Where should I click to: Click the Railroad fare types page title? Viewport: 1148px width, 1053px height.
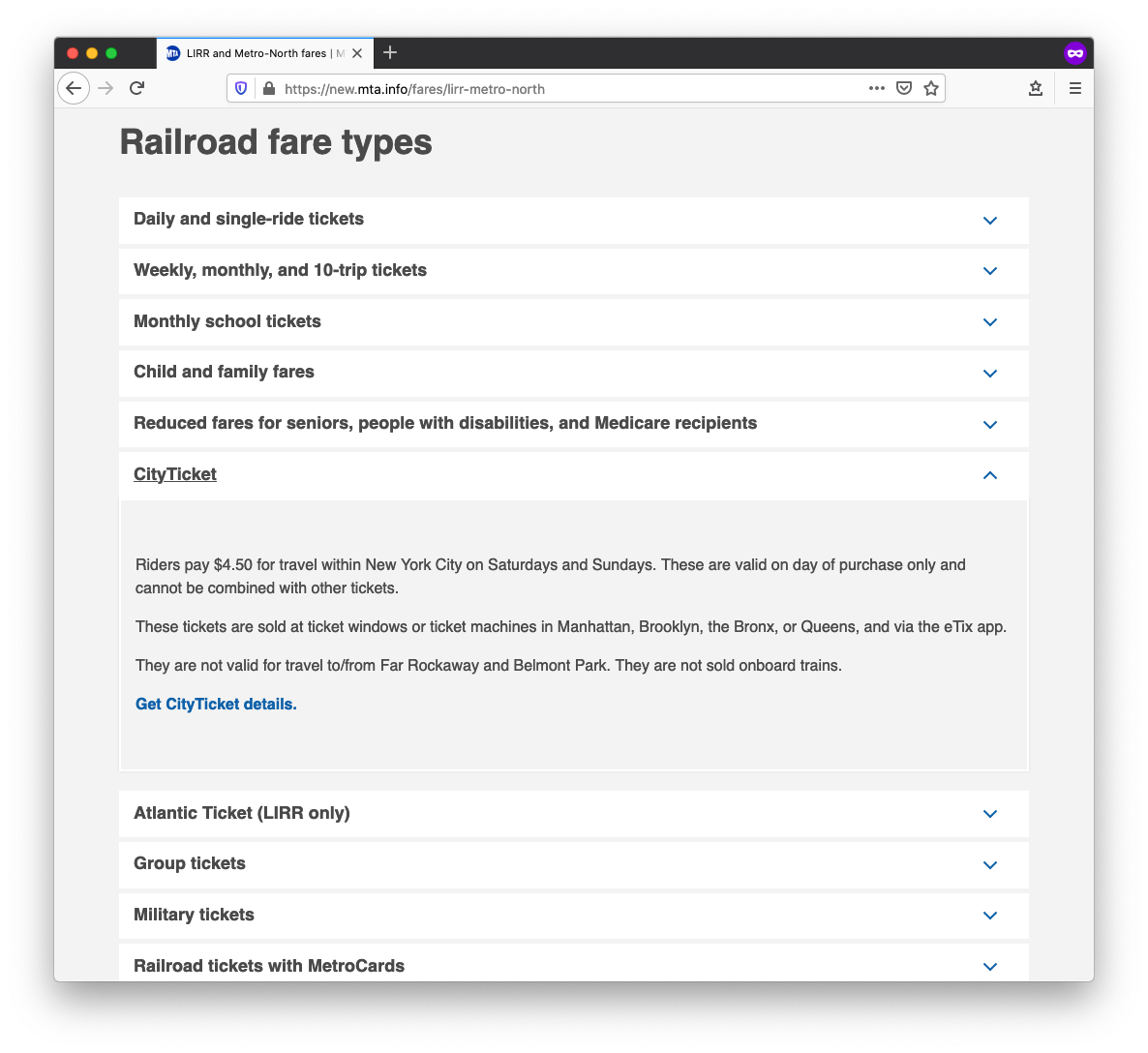tap(275, 142)
